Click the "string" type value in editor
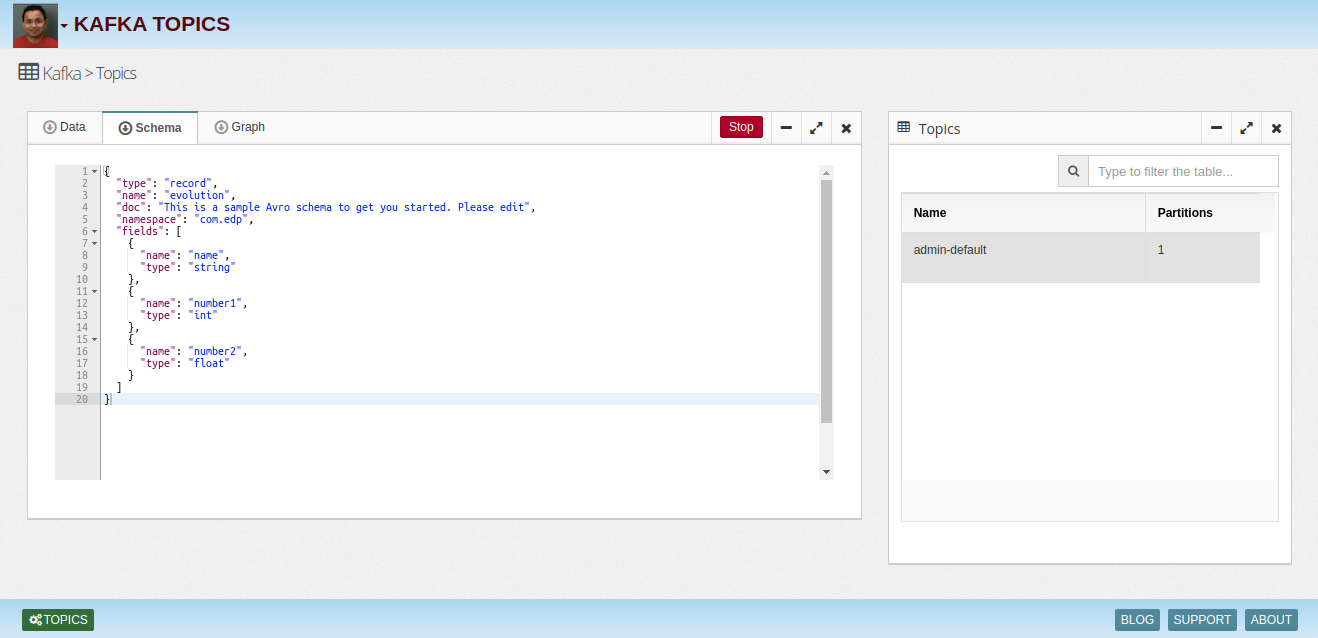 pos(212,267)
